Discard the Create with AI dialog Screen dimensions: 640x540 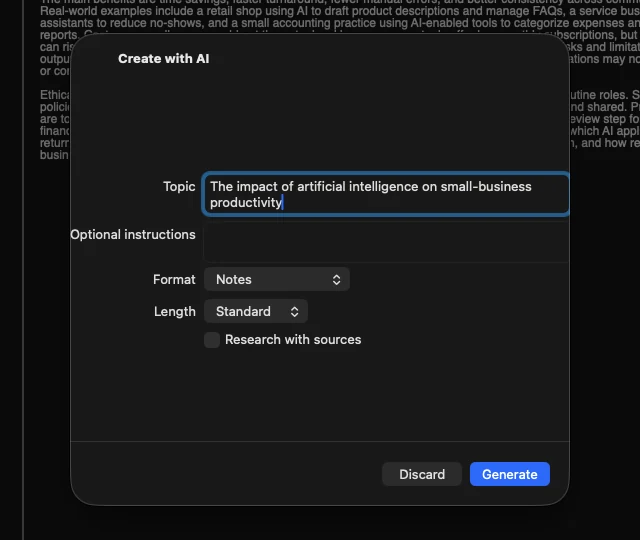pos(422,474)
